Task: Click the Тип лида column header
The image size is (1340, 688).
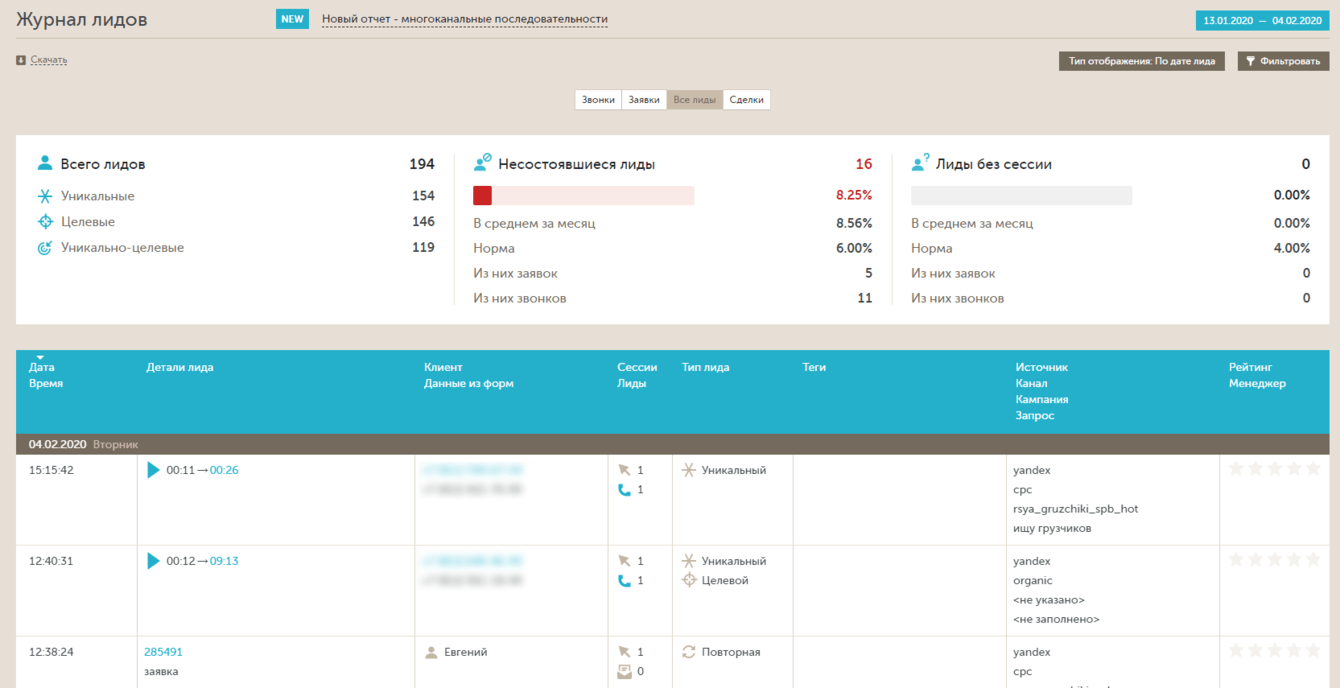Action: point(706,367)
